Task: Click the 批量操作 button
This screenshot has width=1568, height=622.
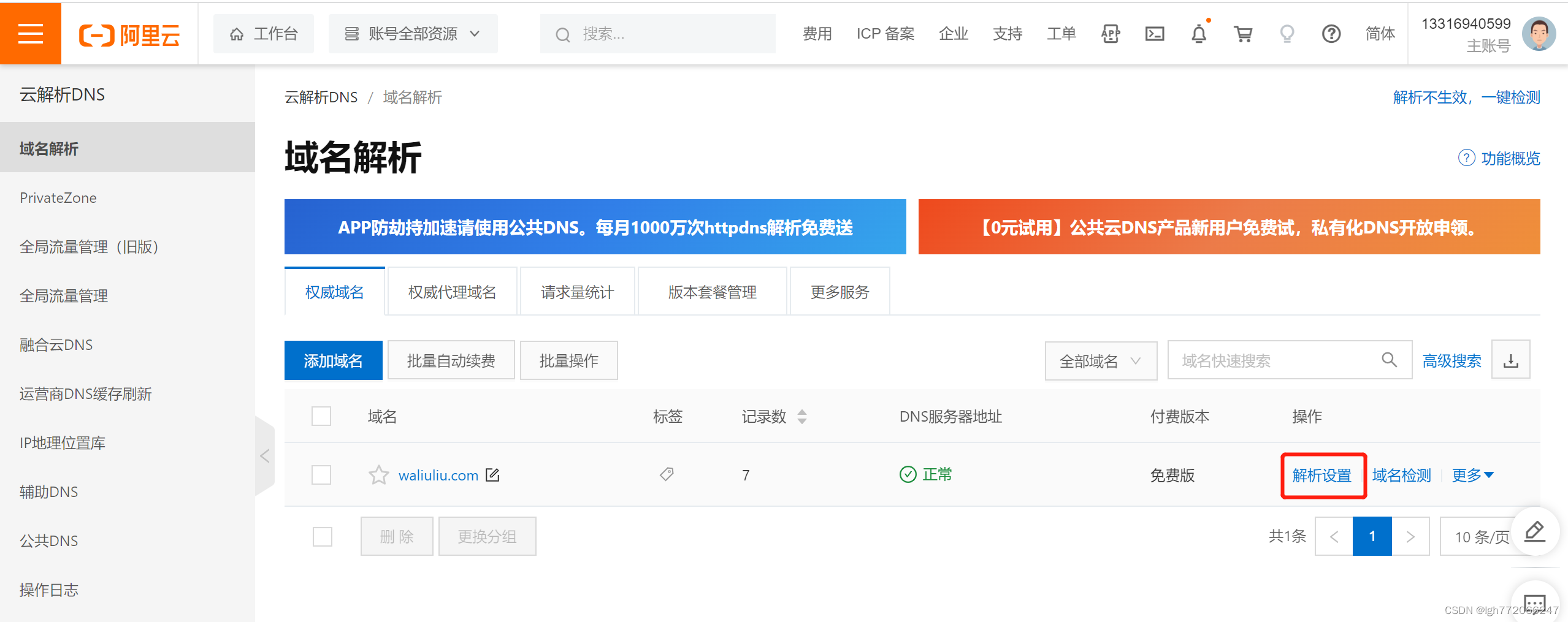Action: 569,360
